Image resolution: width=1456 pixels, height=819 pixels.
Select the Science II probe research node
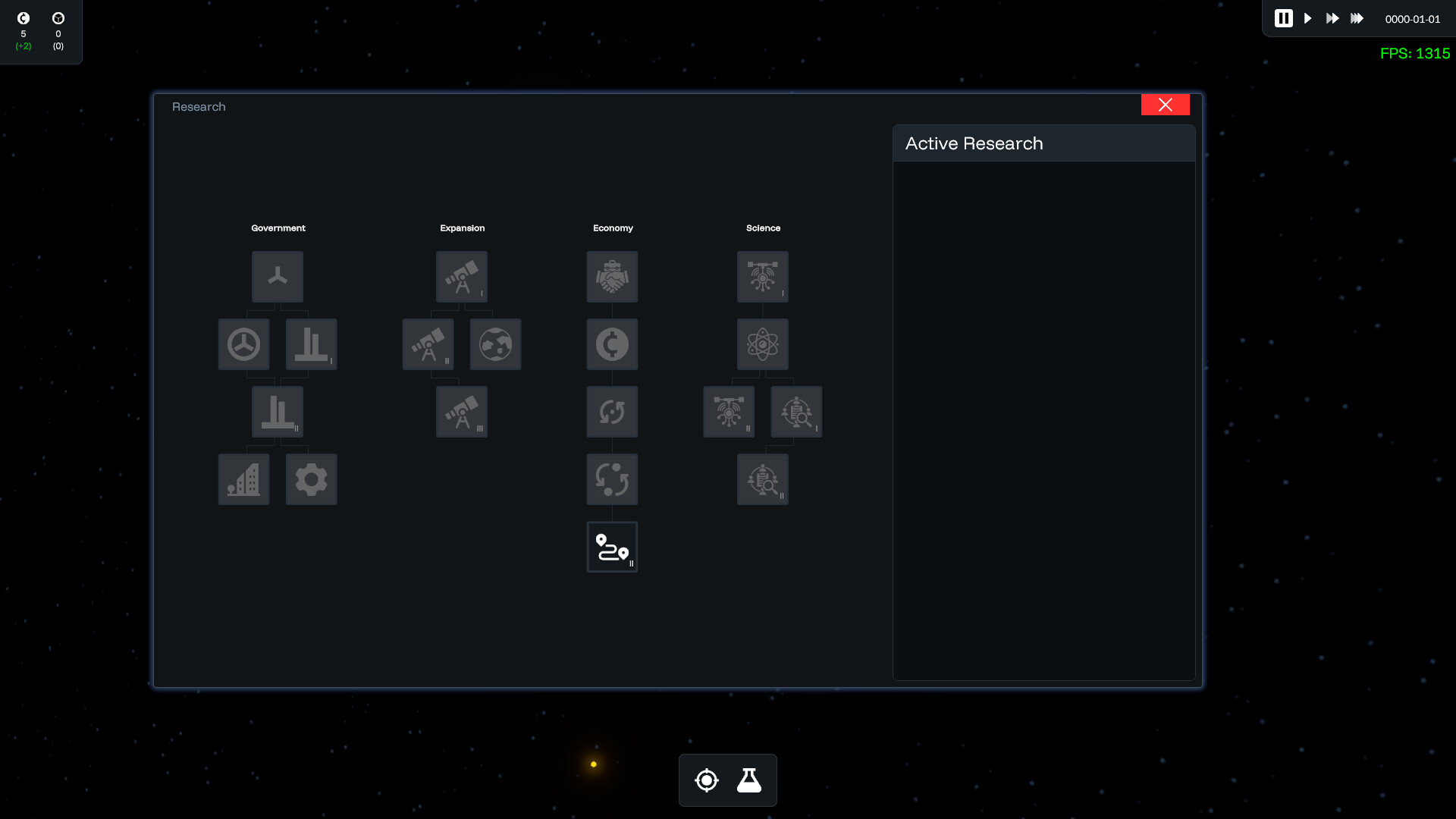click(728, 412)
